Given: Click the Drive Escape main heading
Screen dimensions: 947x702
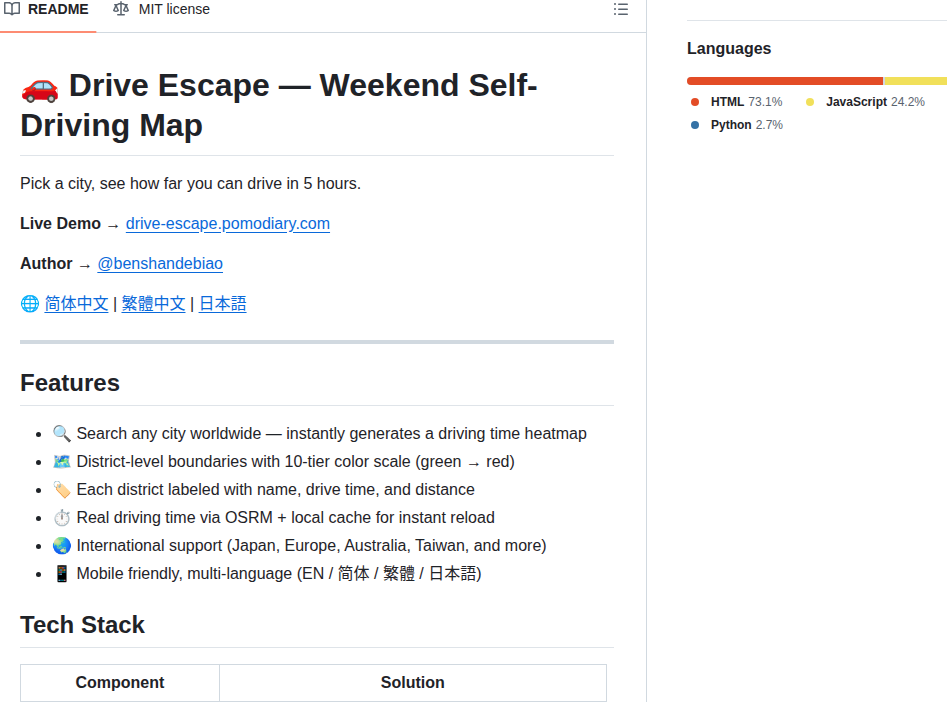Looking at the screenshot, I should [279, 105].
